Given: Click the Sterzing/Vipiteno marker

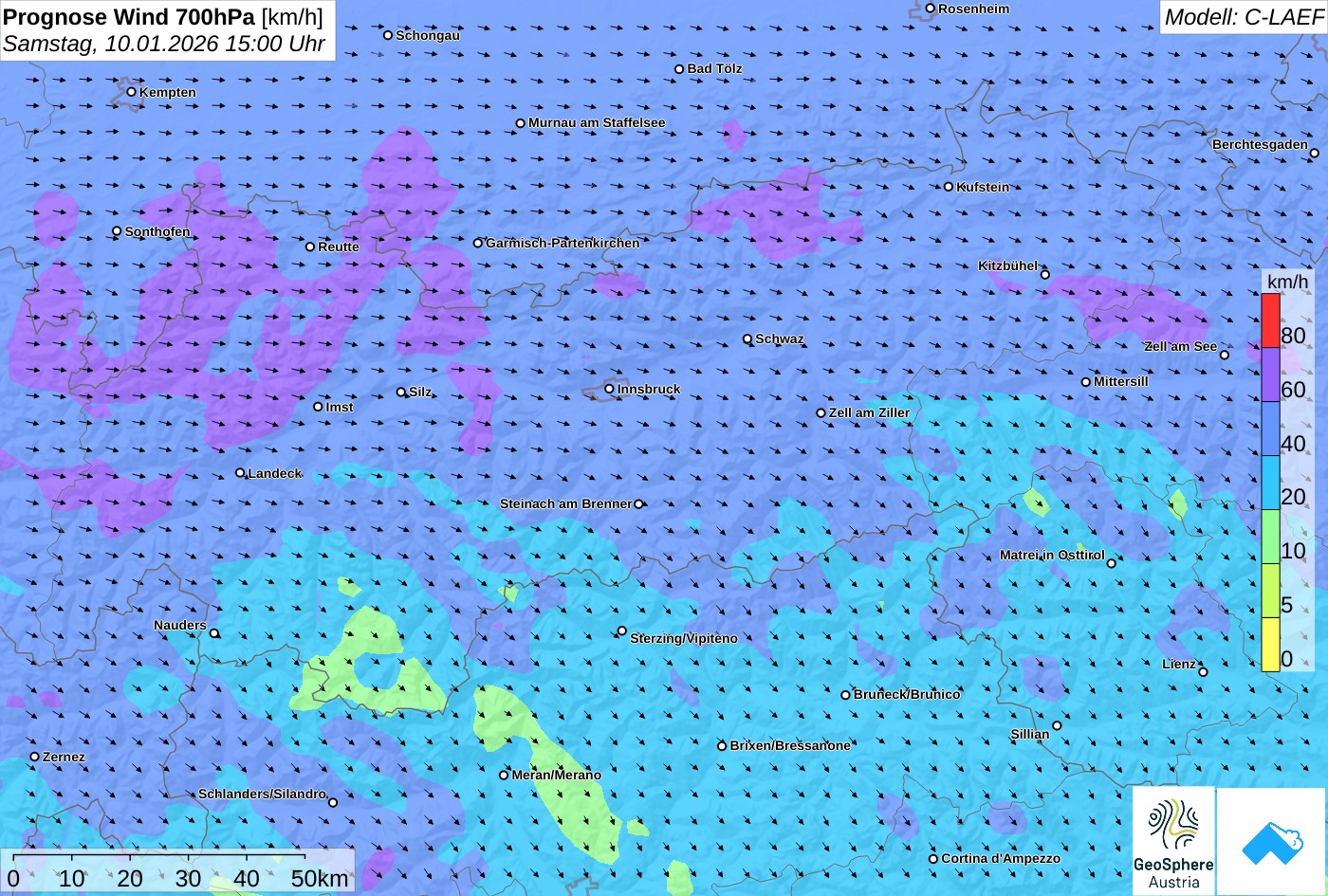Looking at the screenshot, I should (x=622, y=631).
